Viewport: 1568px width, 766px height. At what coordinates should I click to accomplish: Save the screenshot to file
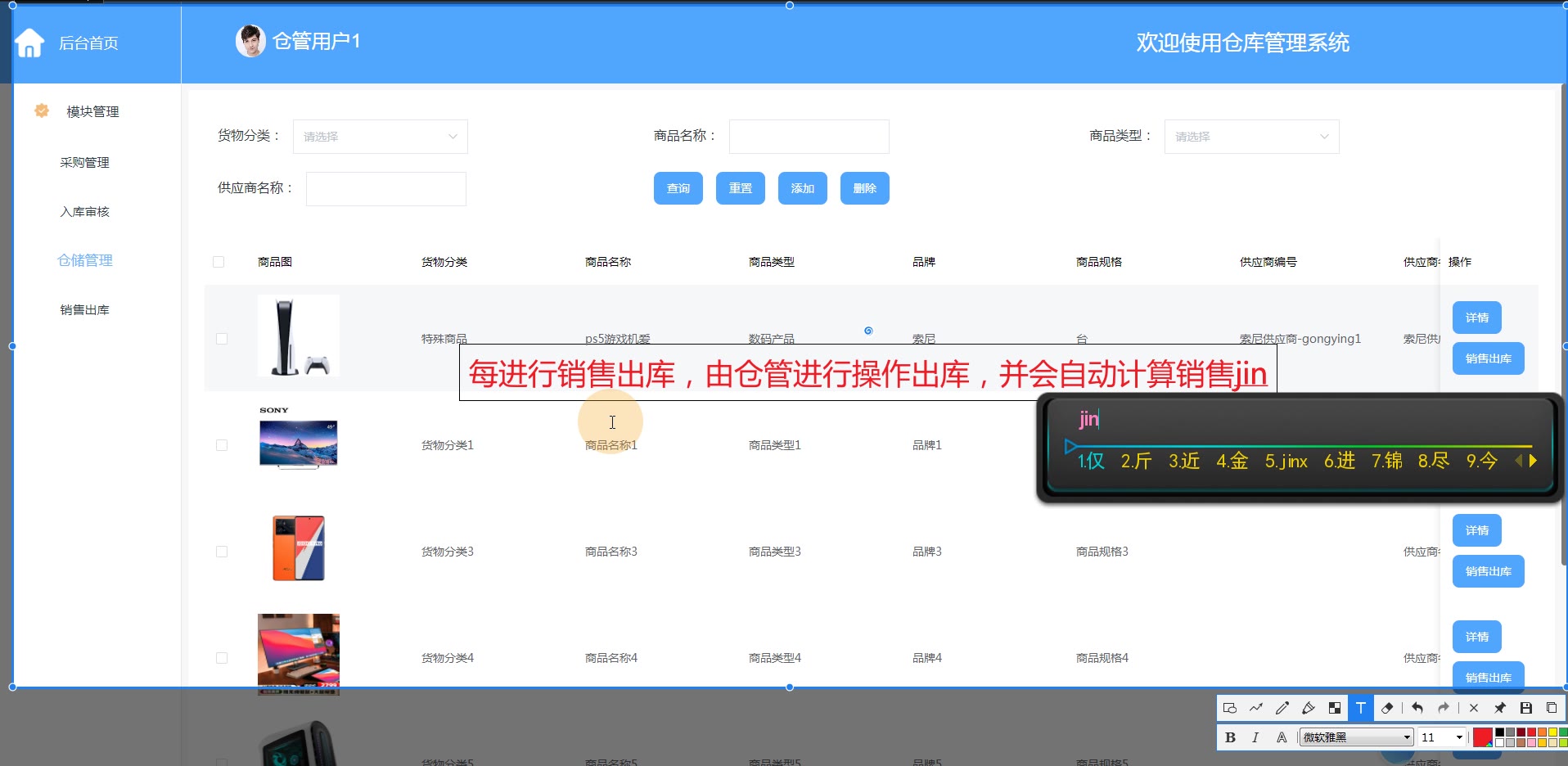[1526, 708]
